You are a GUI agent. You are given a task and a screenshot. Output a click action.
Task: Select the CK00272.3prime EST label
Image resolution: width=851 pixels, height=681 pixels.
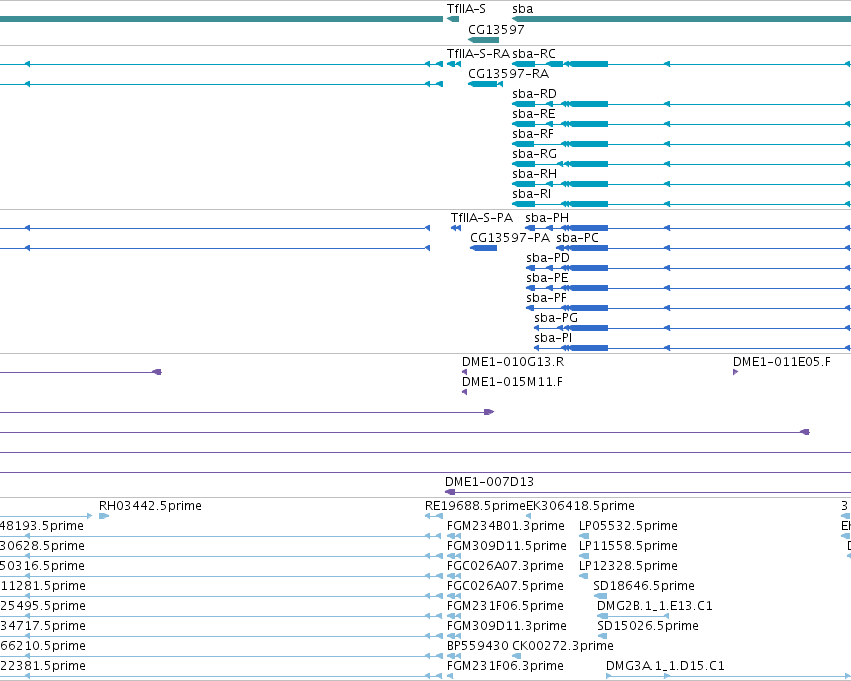click(563, 647)
